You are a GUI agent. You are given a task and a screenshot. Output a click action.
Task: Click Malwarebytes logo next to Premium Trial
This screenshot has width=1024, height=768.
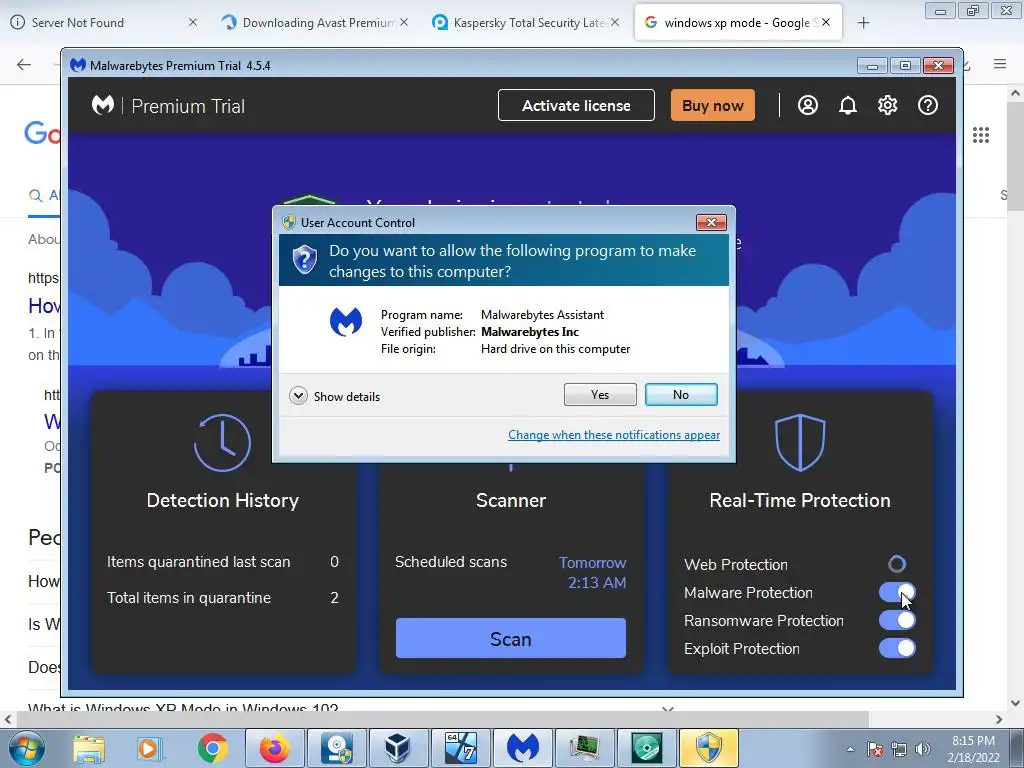103,105
